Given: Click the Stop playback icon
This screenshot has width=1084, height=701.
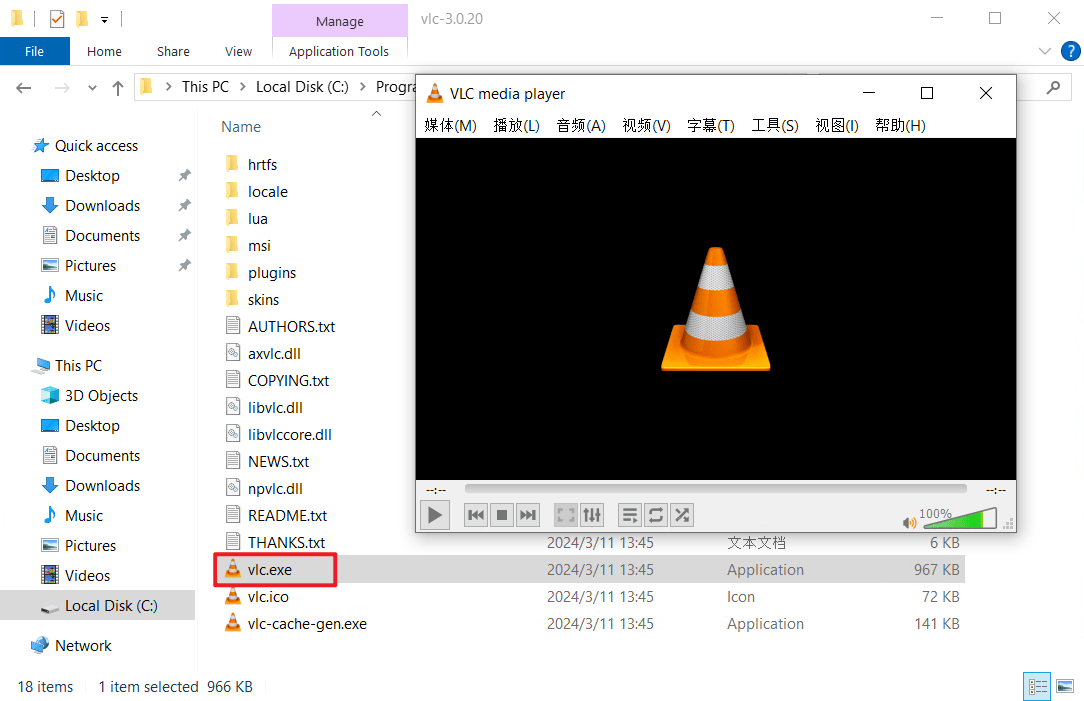Looking at the screenshot, I should 501,514.
